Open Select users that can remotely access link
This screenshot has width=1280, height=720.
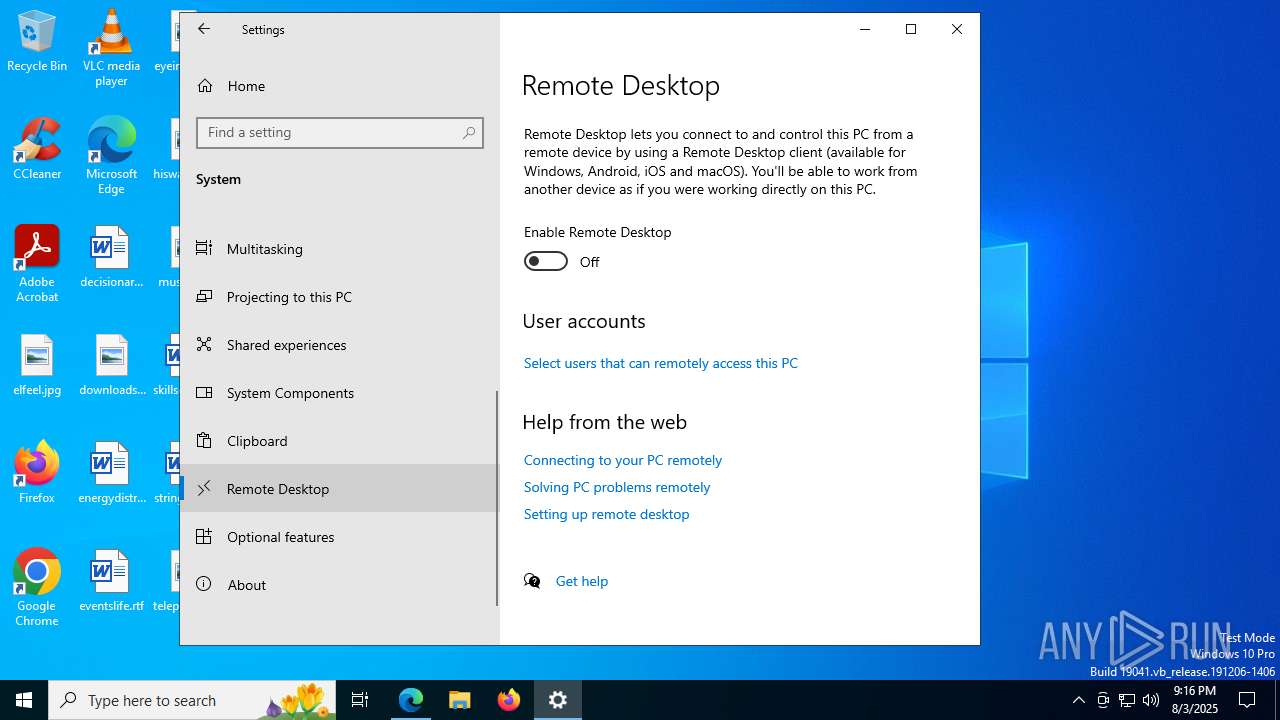[661, 363]
